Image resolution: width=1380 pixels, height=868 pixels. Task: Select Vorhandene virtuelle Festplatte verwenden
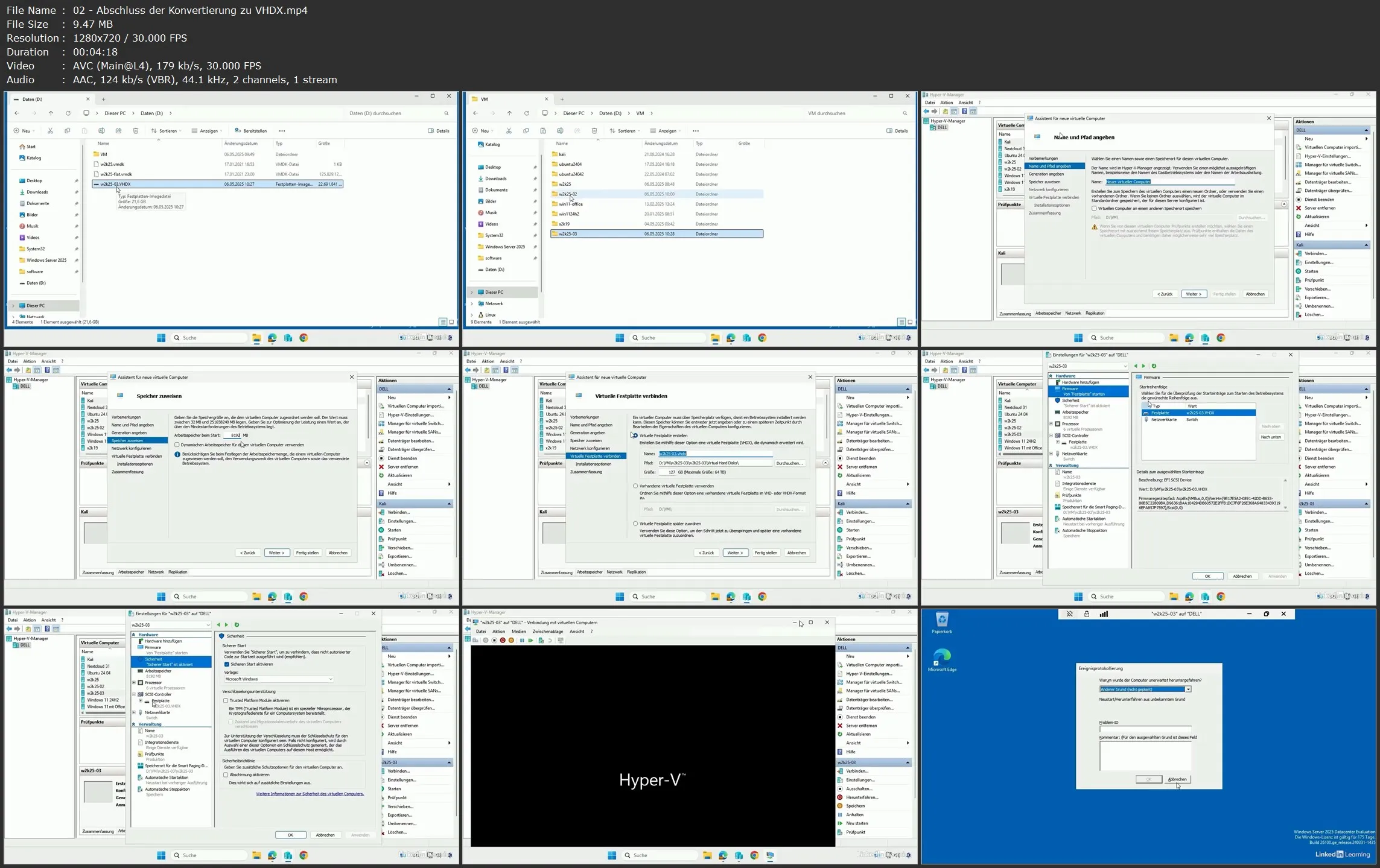(x=635, y=486)
